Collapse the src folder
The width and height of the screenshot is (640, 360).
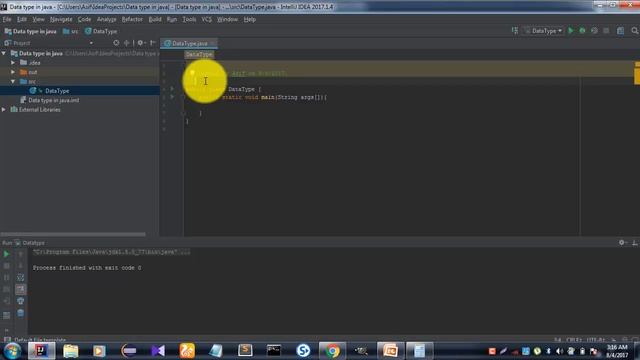(13, 82)
